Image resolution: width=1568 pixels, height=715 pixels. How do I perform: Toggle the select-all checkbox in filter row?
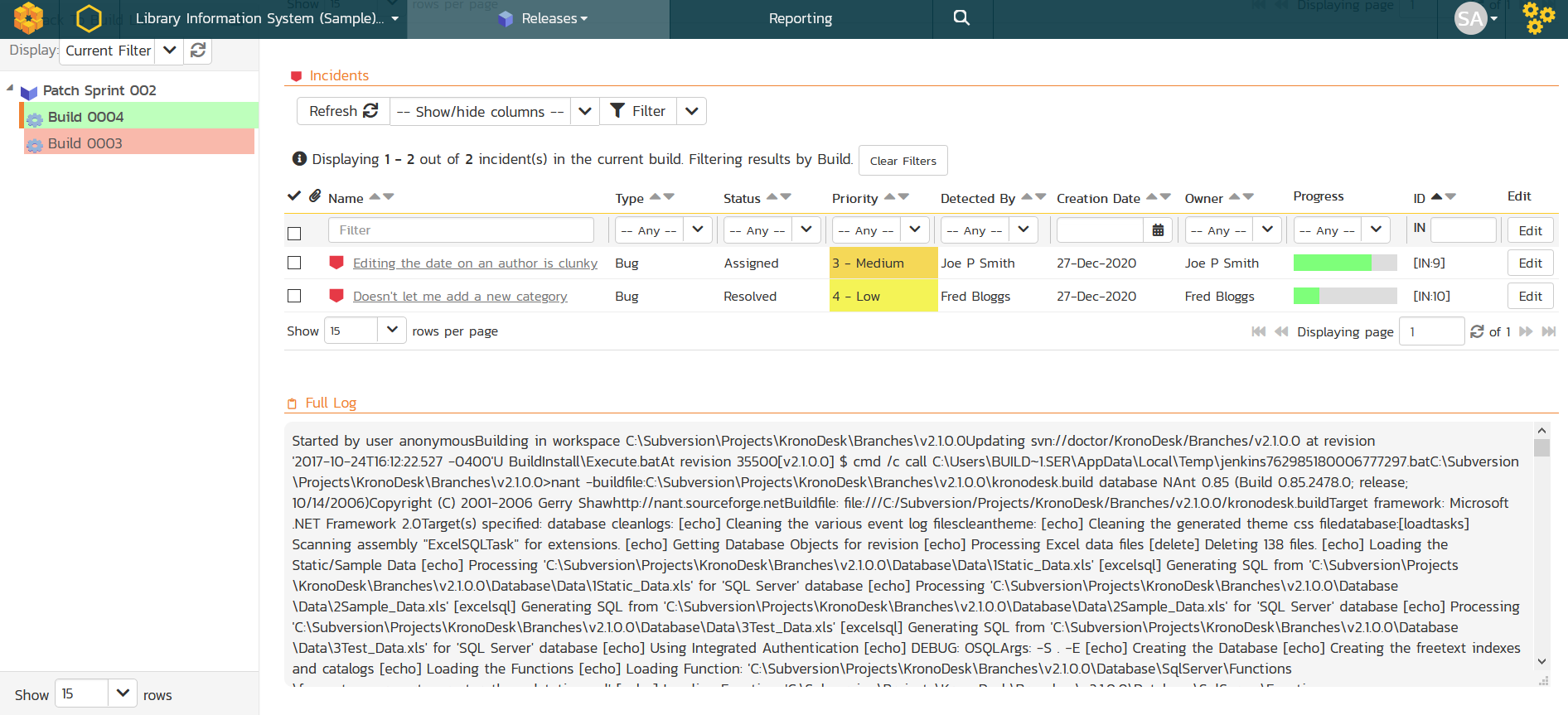pos(294,233)
